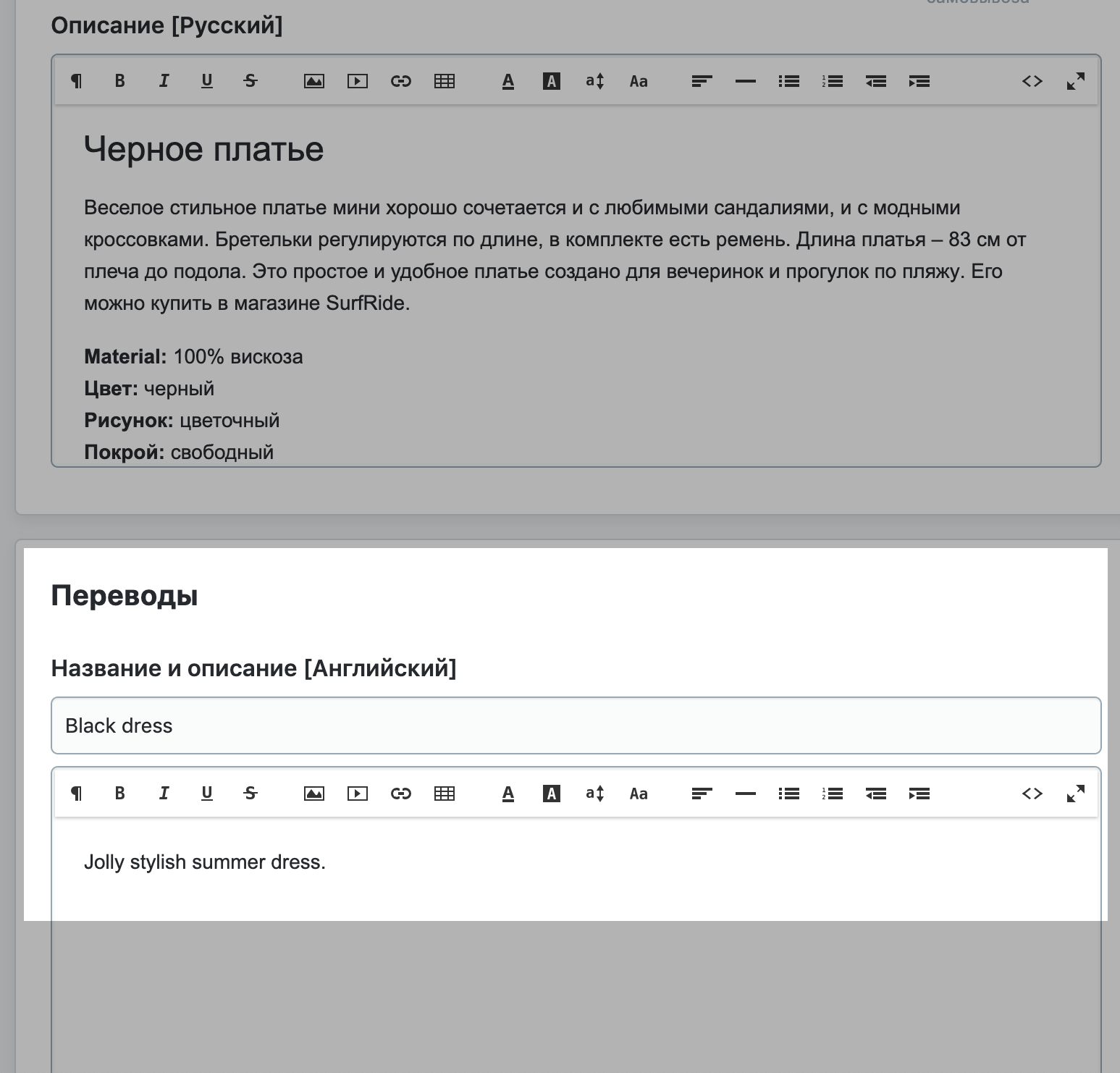The width and height of the screenshot is (1120, 1073).
Task: Insert link in Russian description editor
Action: pos(401,81)
